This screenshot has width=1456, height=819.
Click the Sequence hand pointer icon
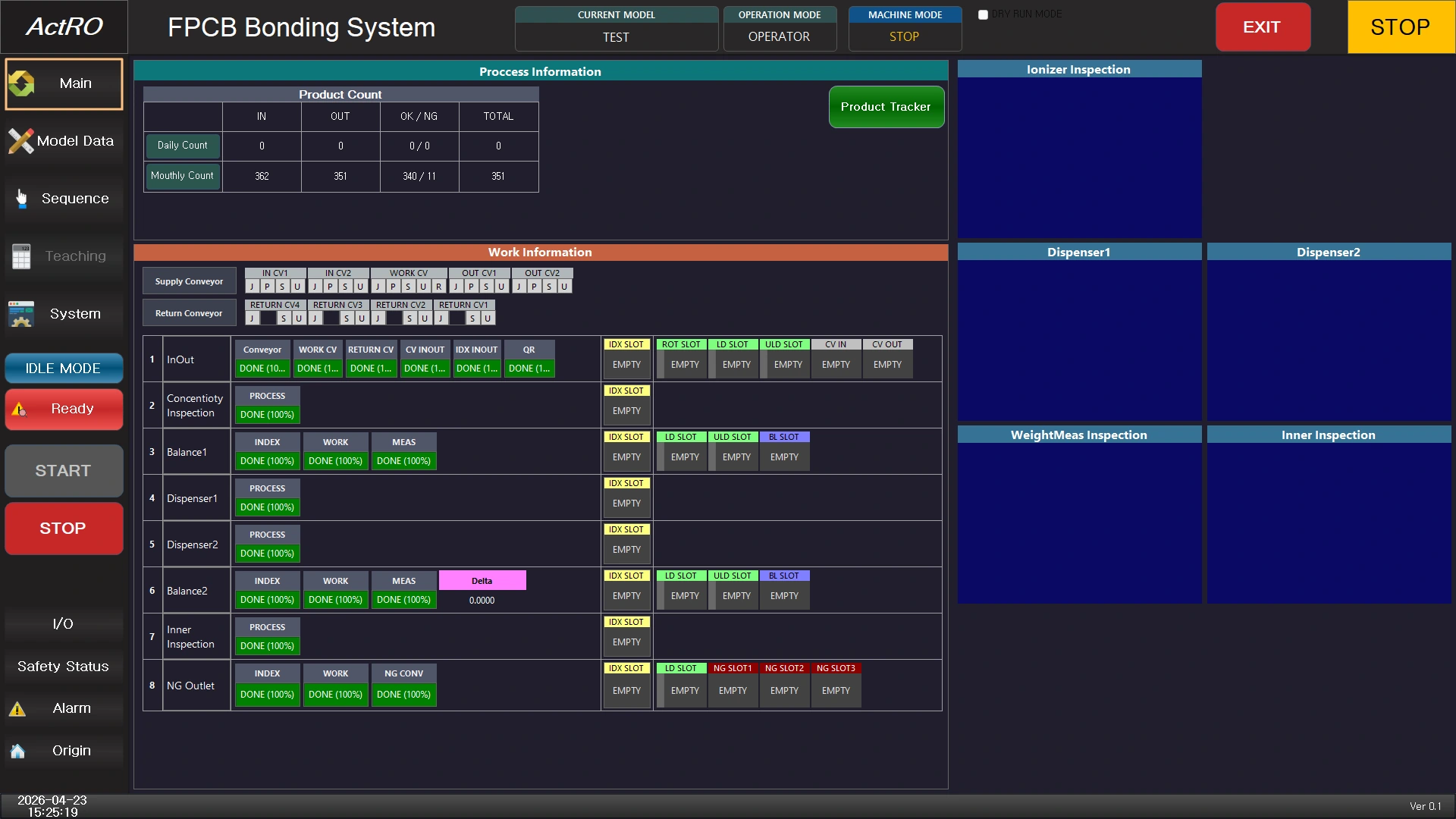tap(22, 199)
